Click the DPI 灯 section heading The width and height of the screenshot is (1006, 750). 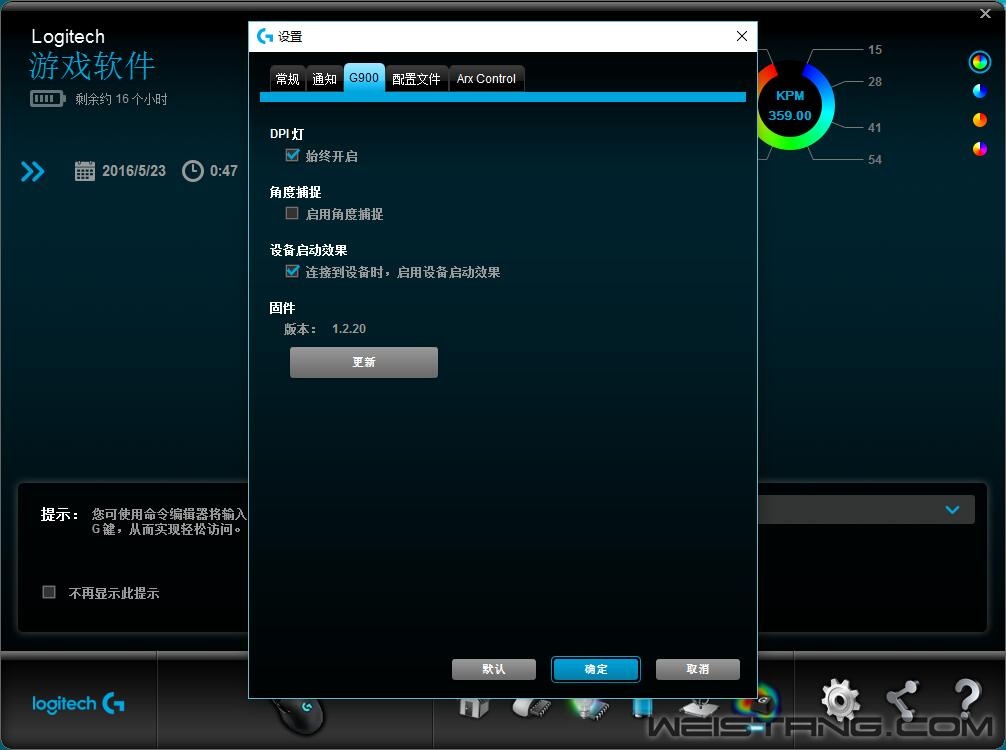287,134
